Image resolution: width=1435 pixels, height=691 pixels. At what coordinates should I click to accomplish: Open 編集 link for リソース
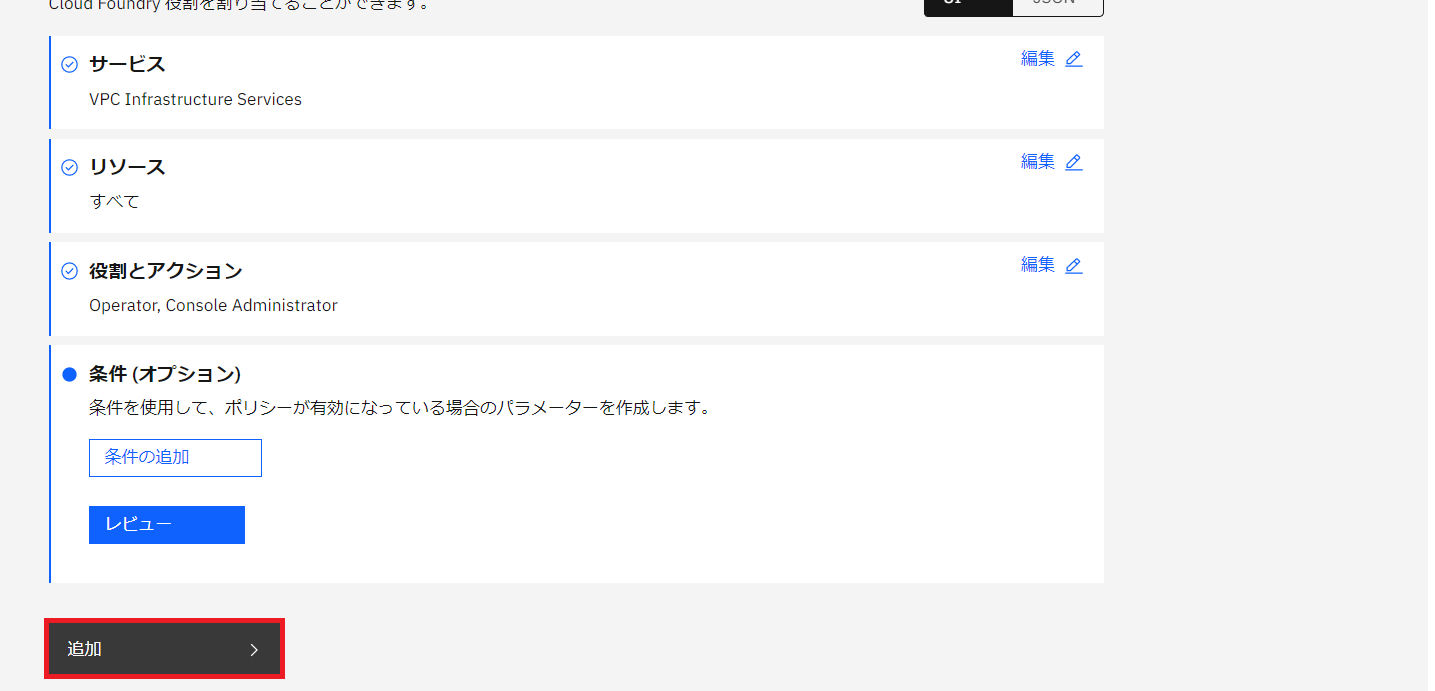coord(1037,162)
